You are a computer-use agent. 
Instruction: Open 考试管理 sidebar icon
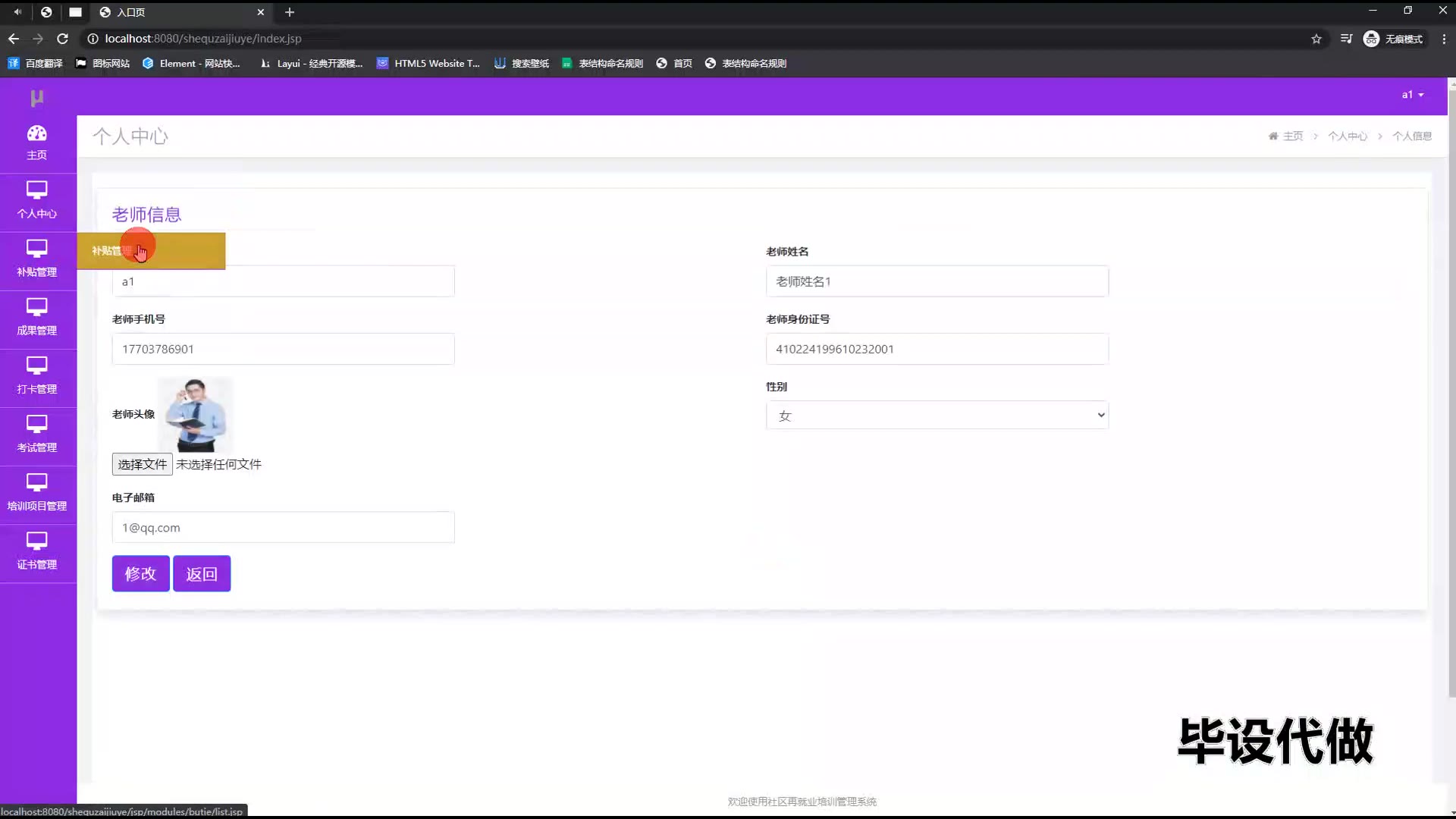click(36, 424)
